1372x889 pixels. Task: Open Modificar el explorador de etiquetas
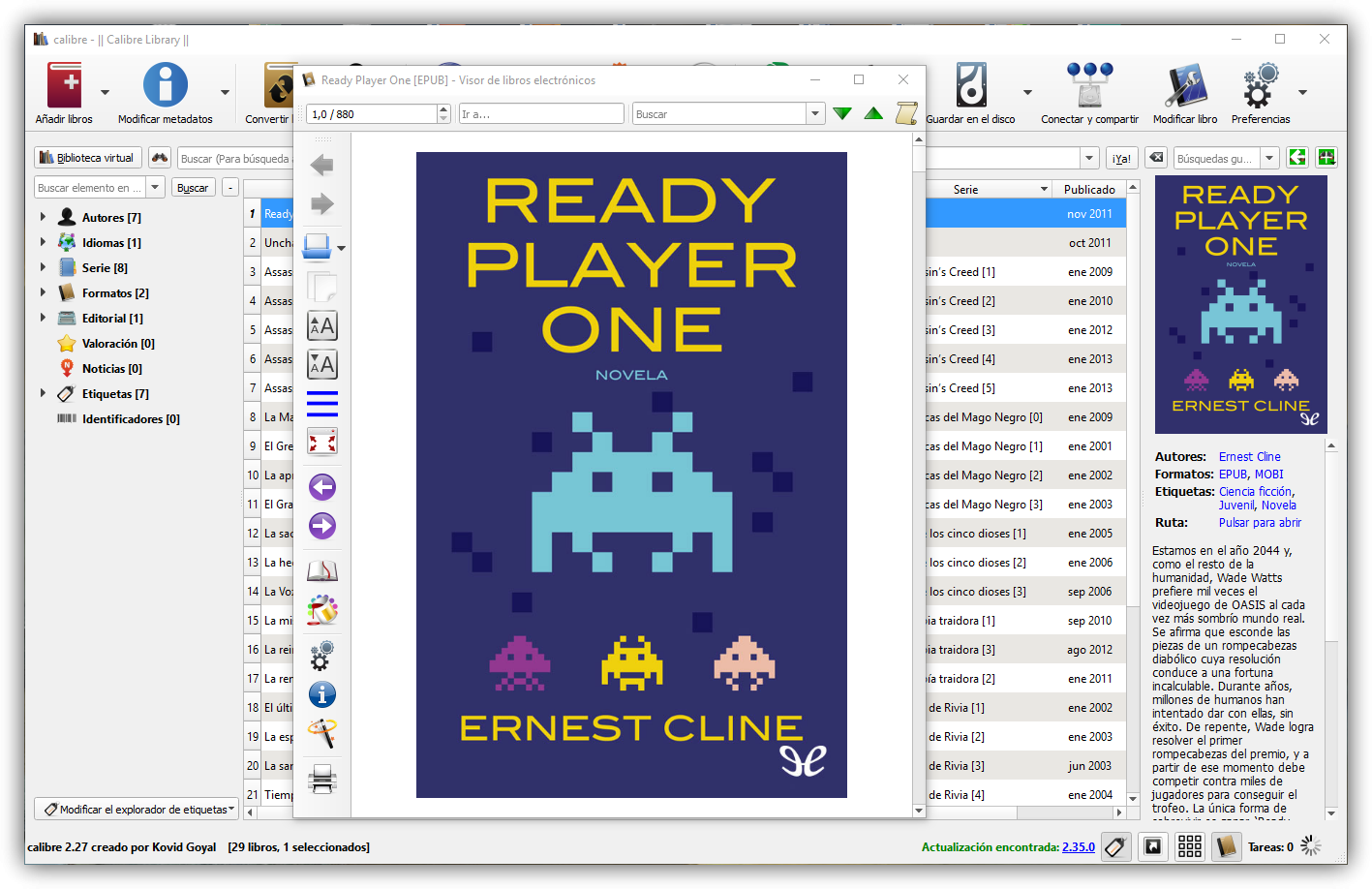click(x=137, y=809)
